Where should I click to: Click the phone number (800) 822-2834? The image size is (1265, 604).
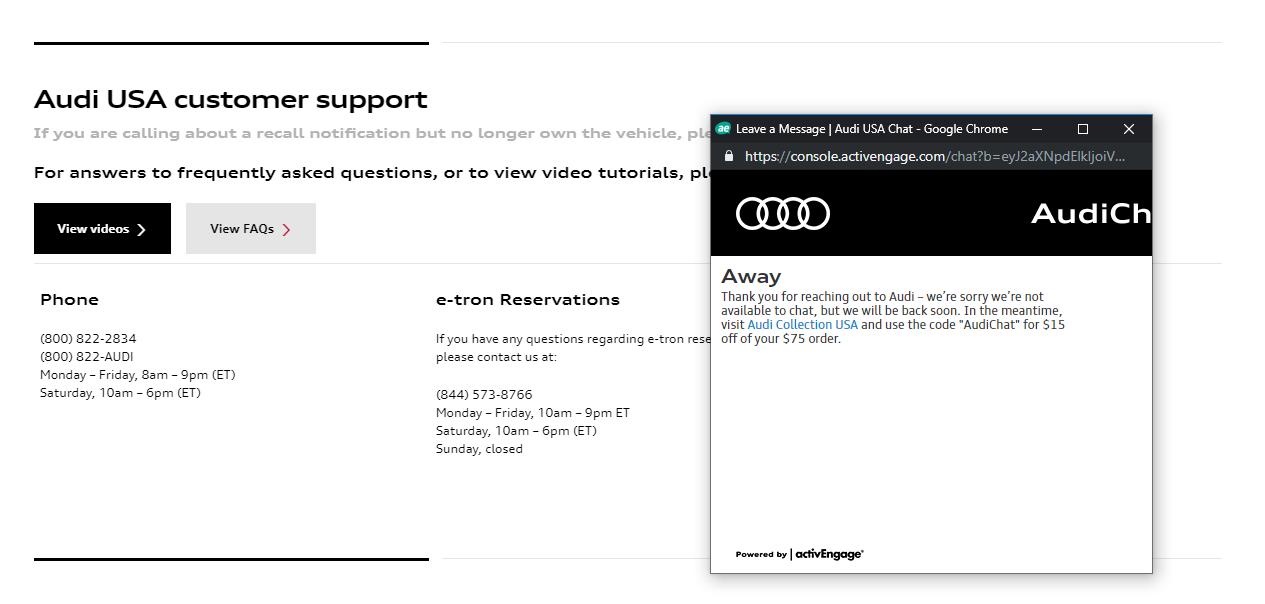pyautogui.click(x=87, y=338)
